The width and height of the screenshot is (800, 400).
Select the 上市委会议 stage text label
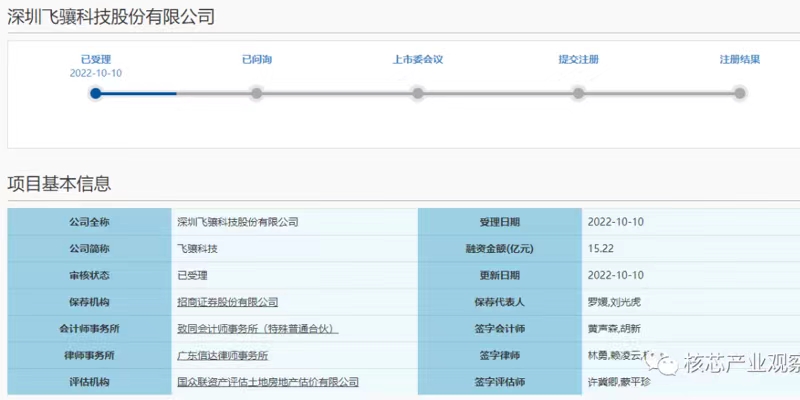coord(418,59)
